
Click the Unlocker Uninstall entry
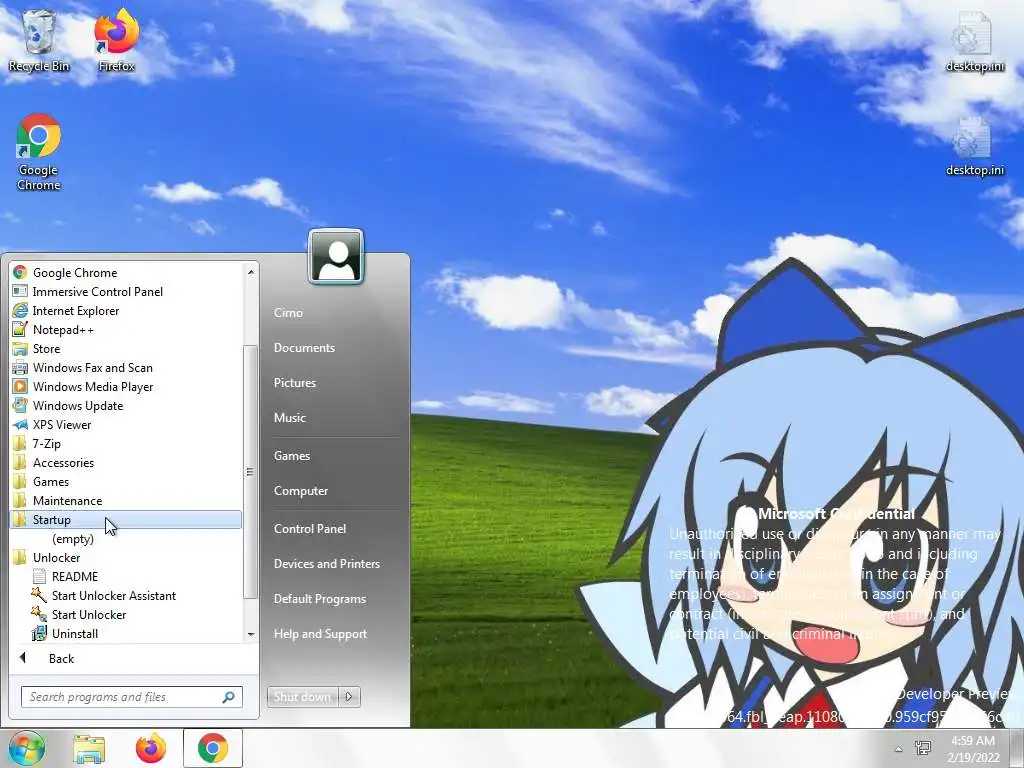pyautogui.click(x=126, y=633)
